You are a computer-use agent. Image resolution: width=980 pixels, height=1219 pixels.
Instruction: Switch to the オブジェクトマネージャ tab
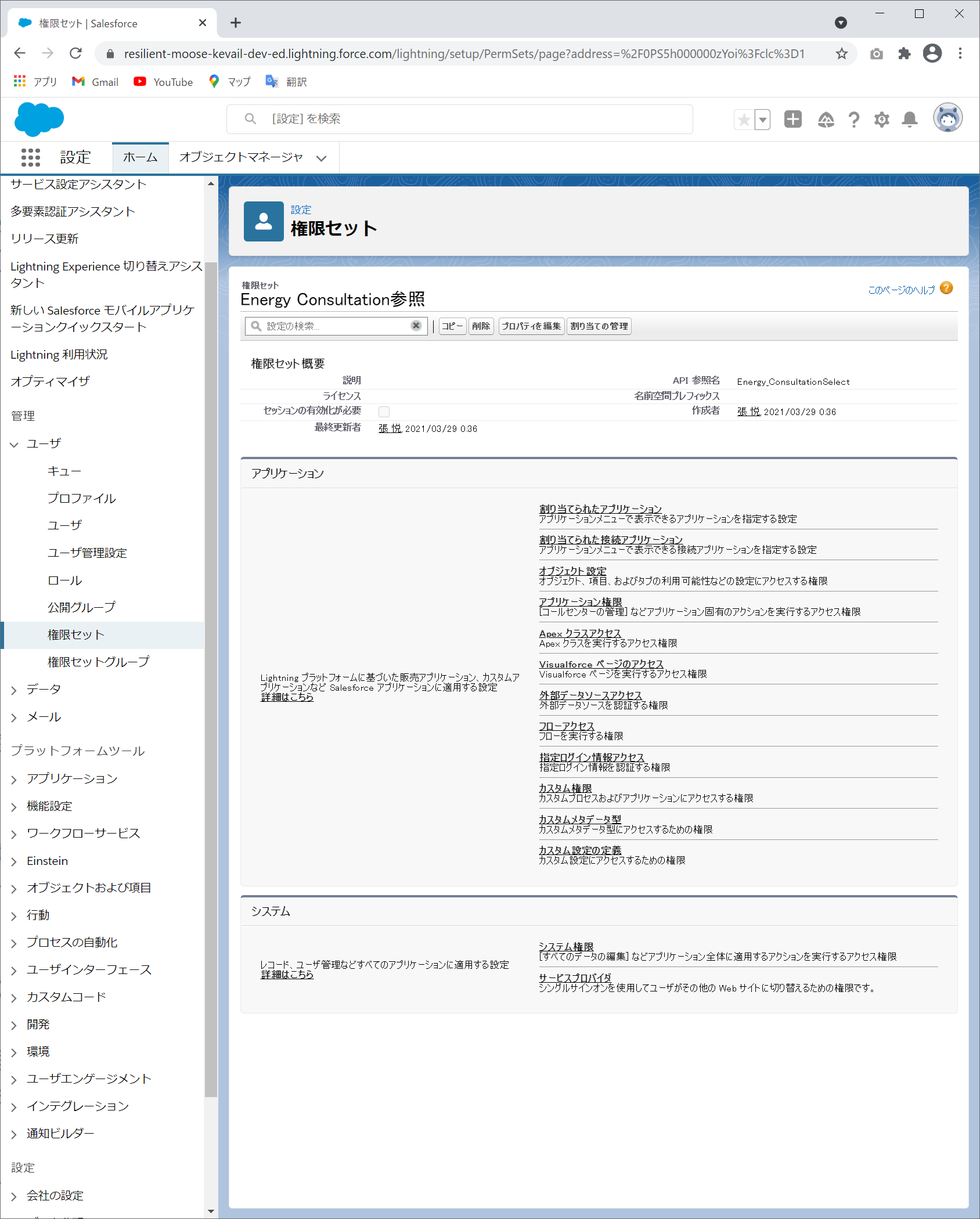coord(241,157)
